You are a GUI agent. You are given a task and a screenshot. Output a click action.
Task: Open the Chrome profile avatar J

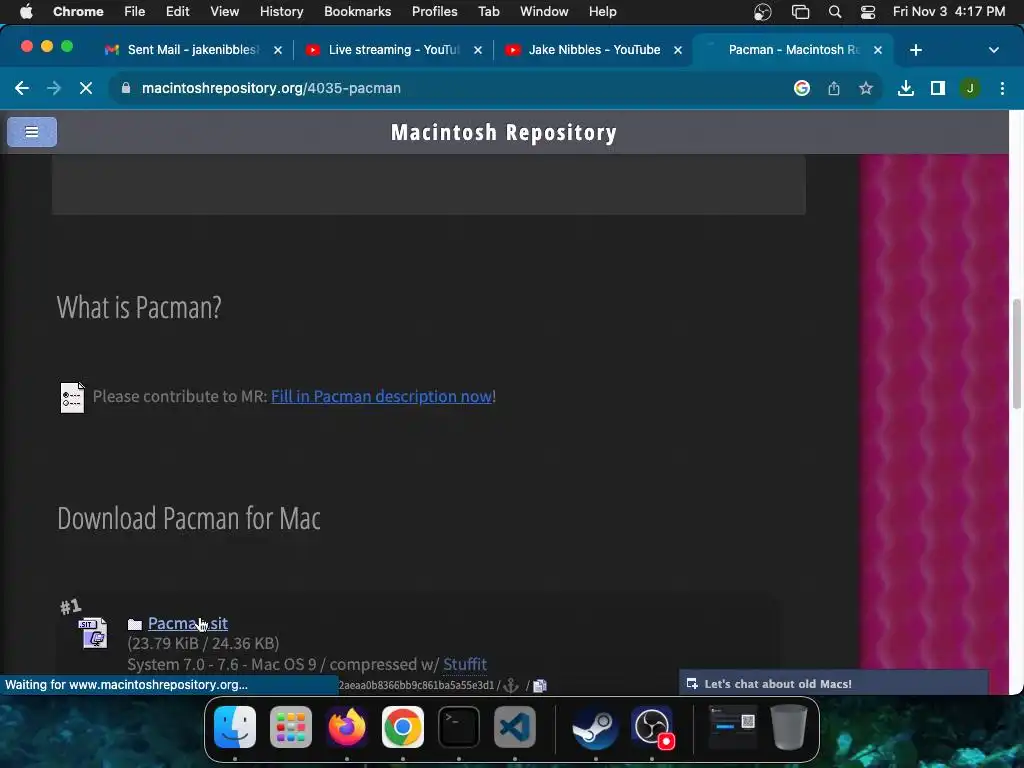pyautogui.click(x=970, y=88)
